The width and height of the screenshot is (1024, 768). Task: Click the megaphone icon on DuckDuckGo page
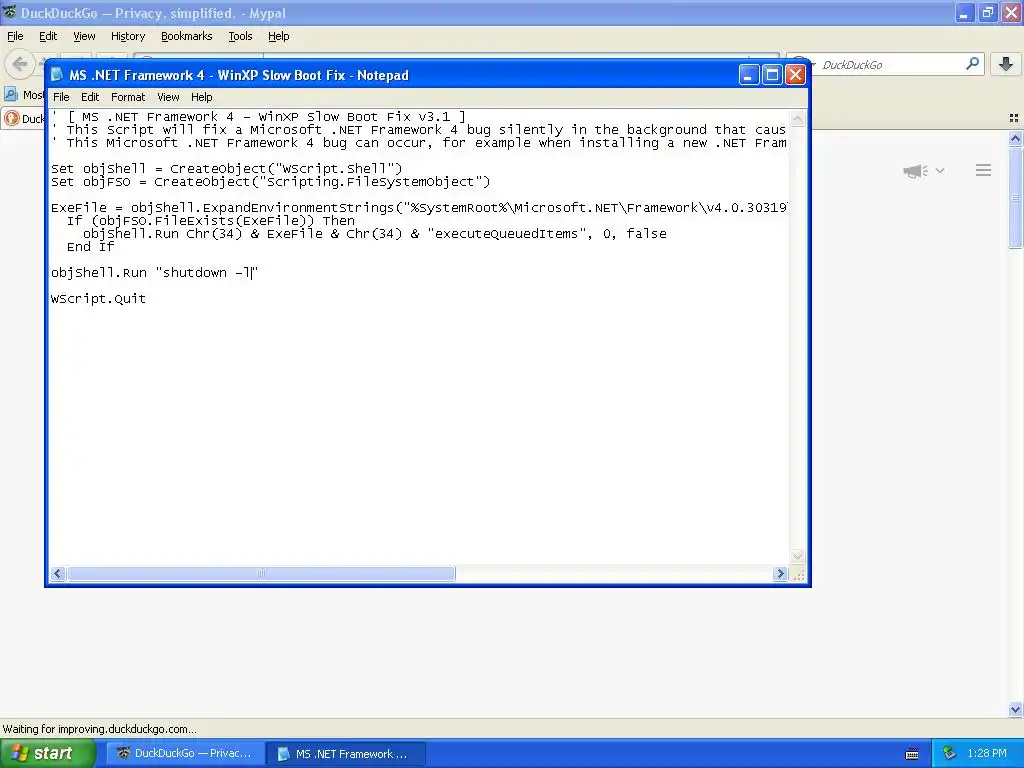click(915, 171)
